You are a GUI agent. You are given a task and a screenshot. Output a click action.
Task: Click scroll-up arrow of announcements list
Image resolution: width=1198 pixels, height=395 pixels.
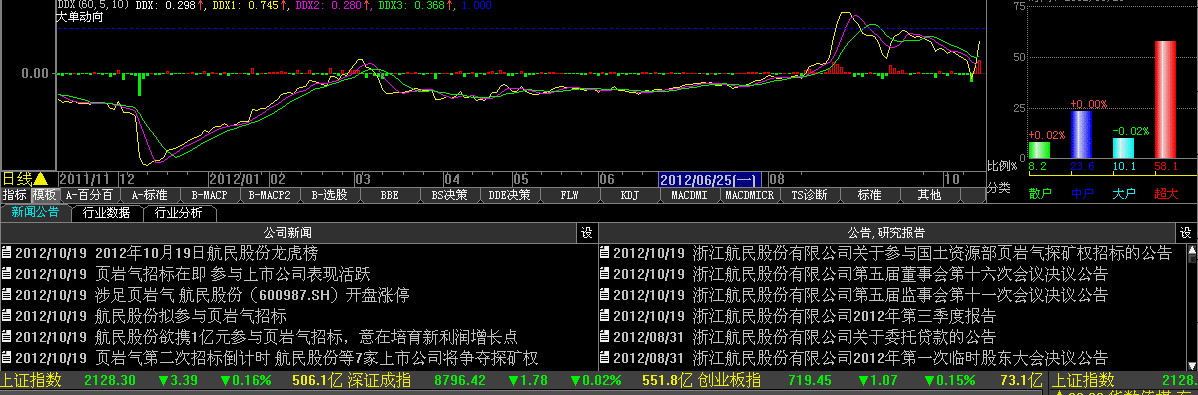pyautogui.click(x=1192, y=251)
